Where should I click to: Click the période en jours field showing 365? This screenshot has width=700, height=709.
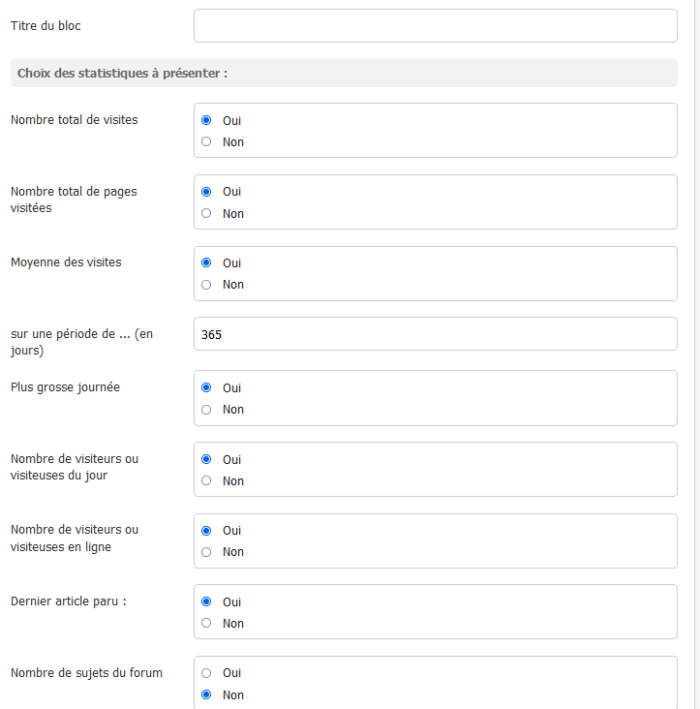coord(435,334)
